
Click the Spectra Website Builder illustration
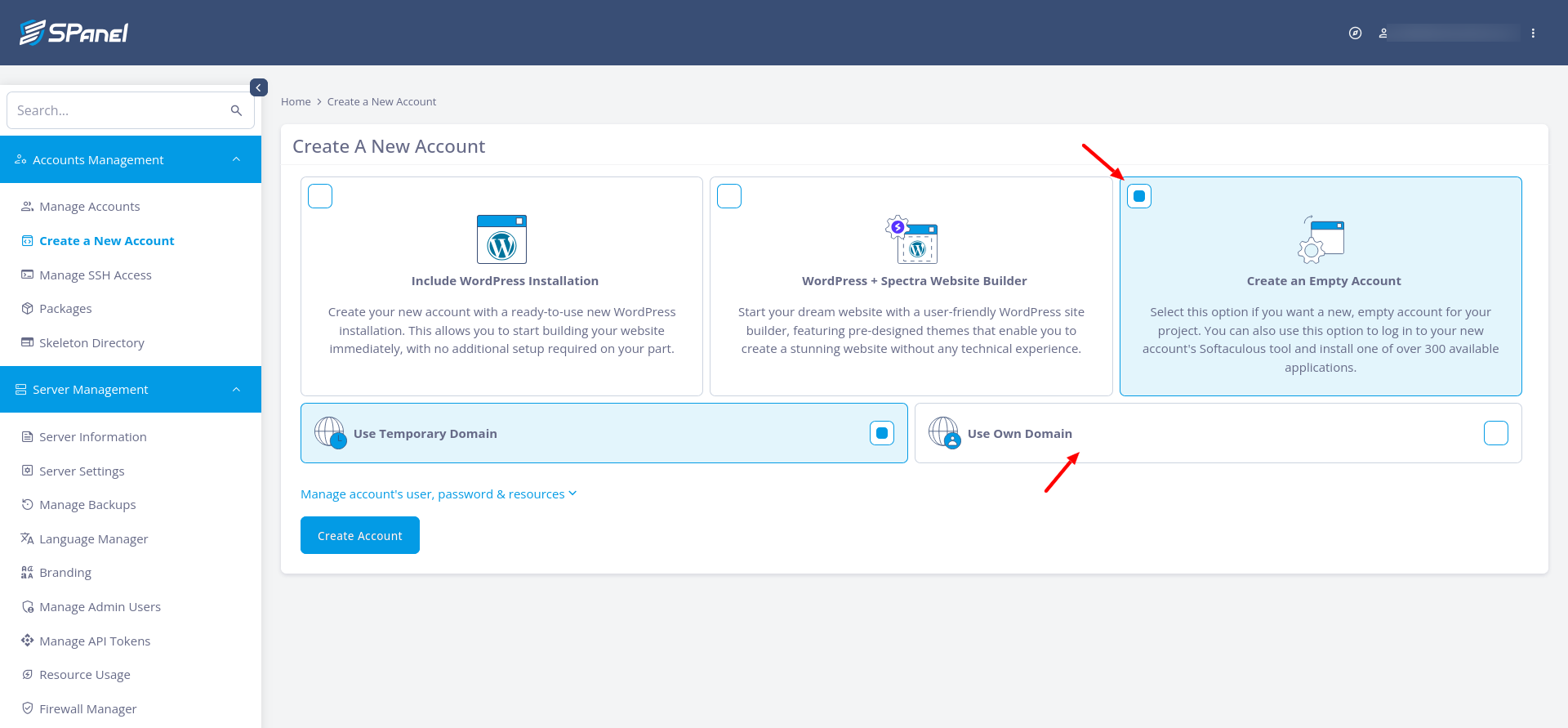pyautogui.click(x=911, y=239)
